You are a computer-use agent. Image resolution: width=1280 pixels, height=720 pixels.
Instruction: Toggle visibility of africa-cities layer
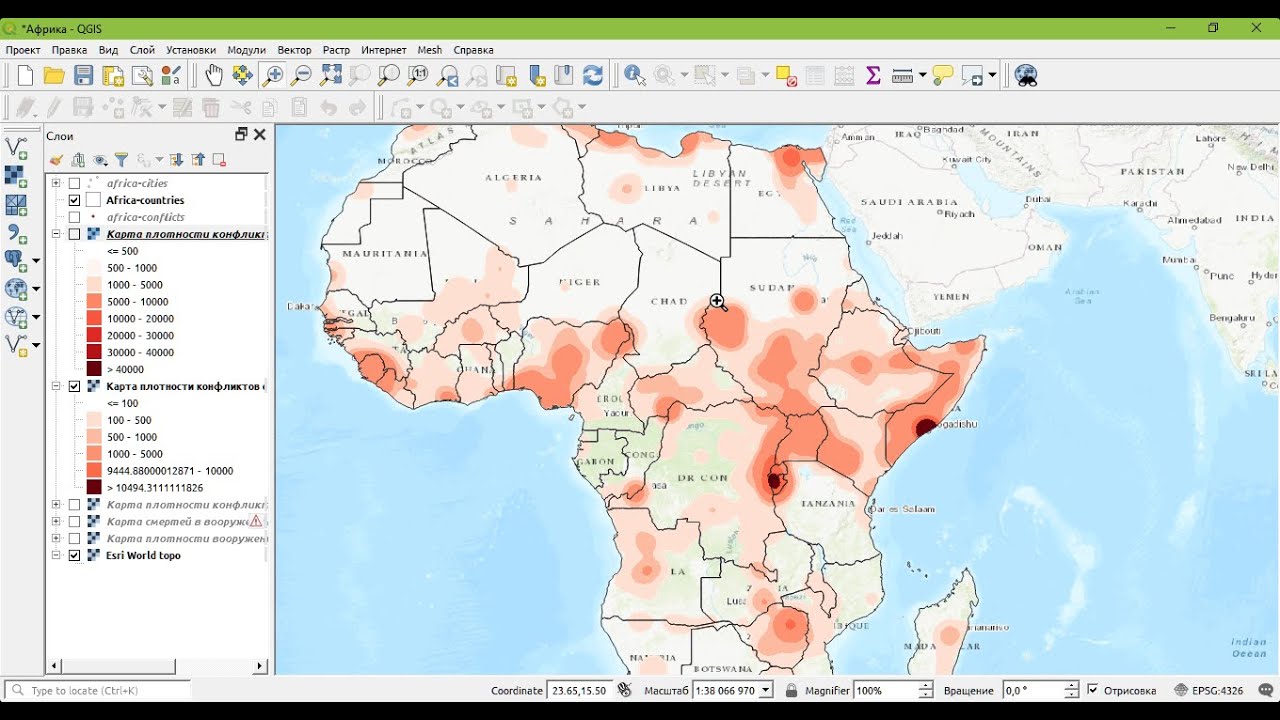pyautogui.click(x=74, y=184)
